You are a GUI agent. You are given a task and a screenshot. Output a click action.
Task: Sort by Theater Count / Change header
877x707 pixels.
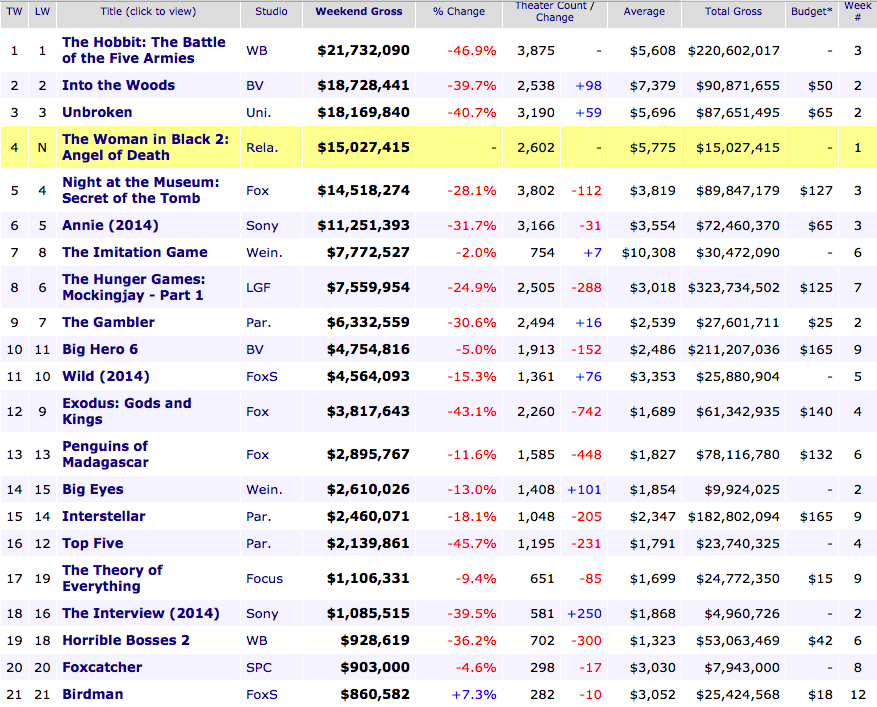click(555, 11)
